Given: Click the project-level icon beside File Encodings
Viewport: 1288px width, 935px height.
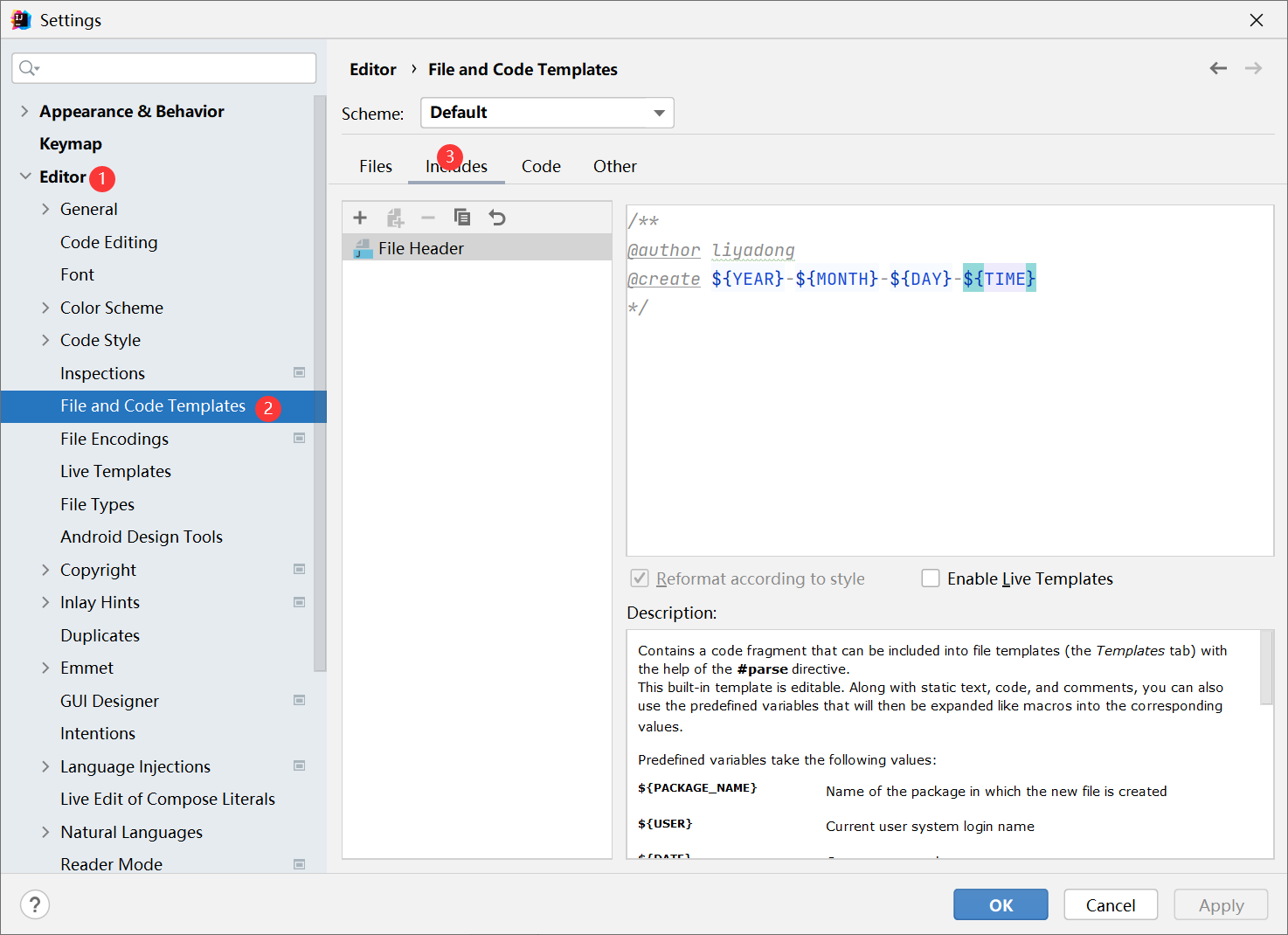Looking at the screenshot, I should pos(300,438).
